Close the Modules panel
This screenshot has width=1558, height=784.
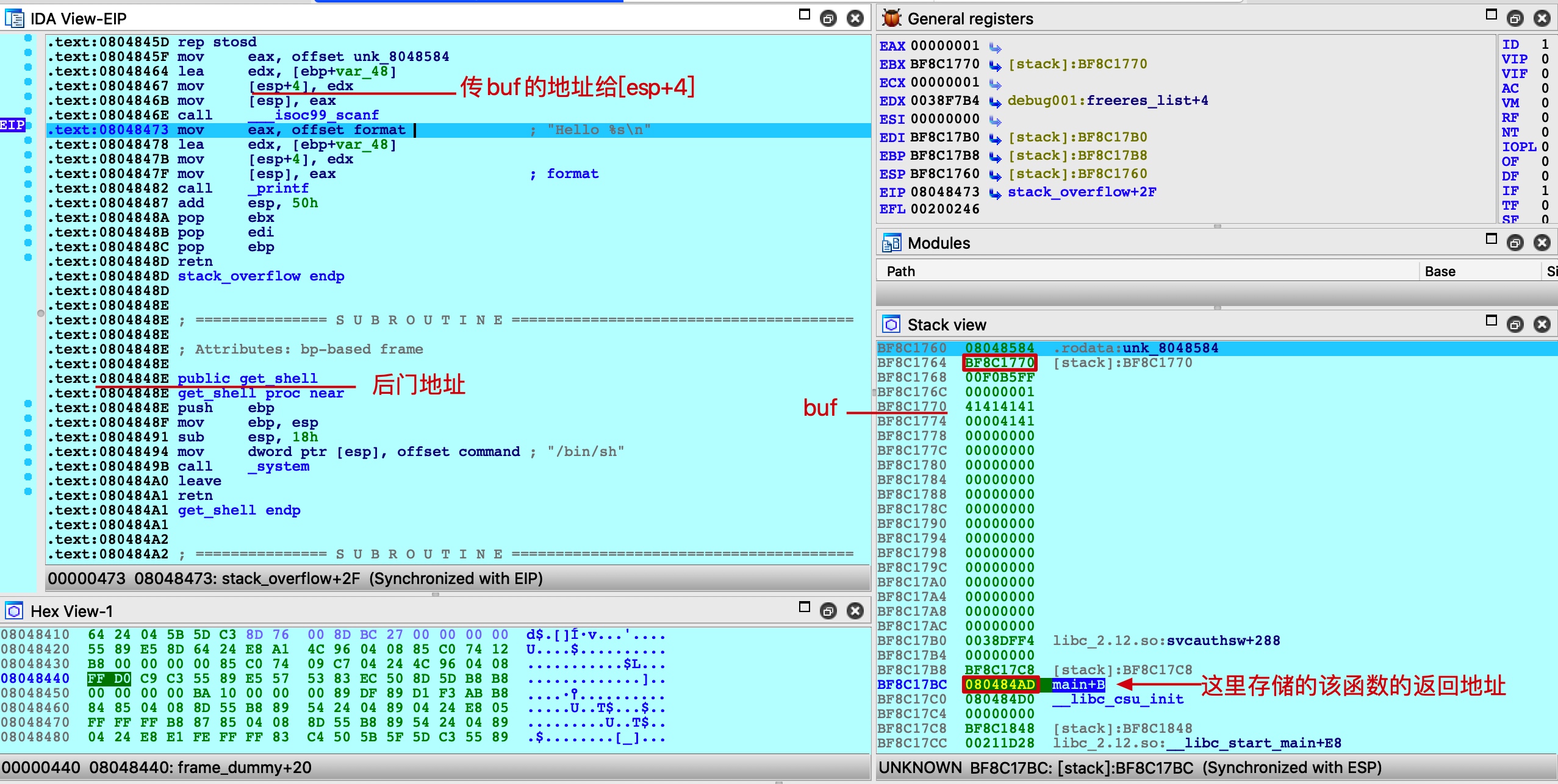tap(1542, 243)
